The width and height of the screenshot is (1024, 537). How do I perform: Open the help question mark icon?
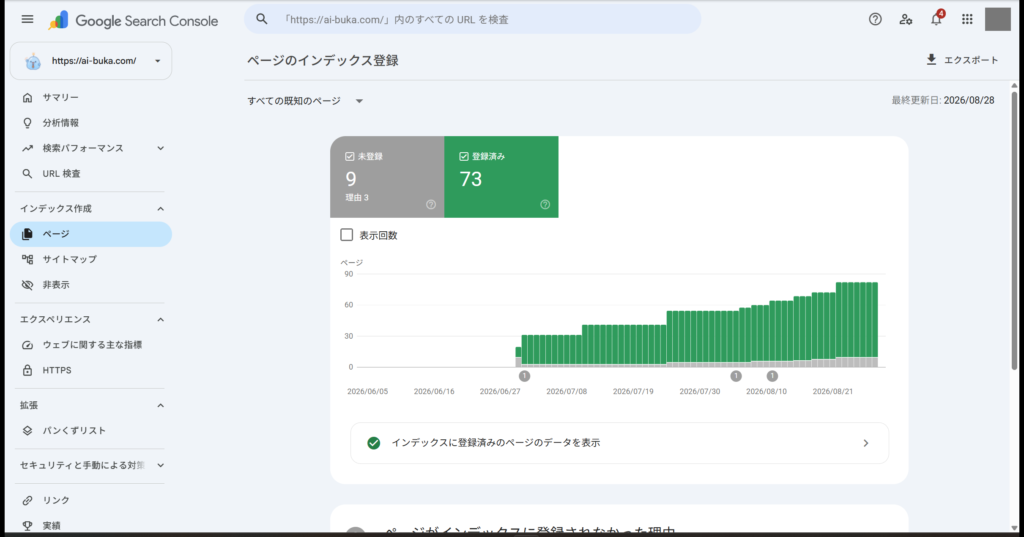pos(875,20)
